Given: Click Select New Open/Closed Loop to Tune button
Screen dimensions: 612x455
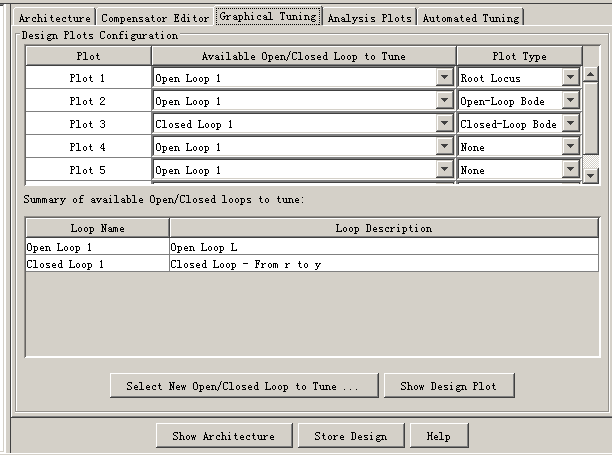Looking at the screenshot, I should [x=244, y=386].
